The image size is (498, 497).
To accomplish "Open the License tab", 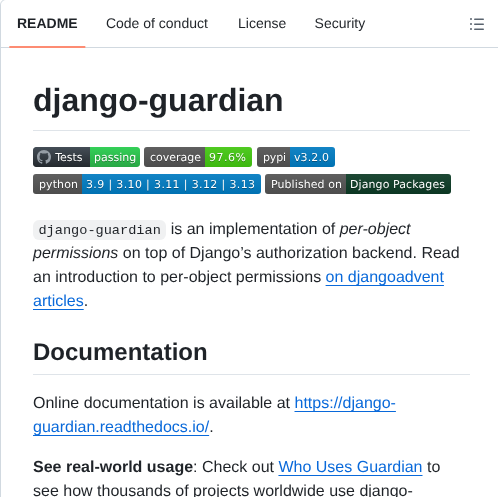I will (x=262, y=24).
